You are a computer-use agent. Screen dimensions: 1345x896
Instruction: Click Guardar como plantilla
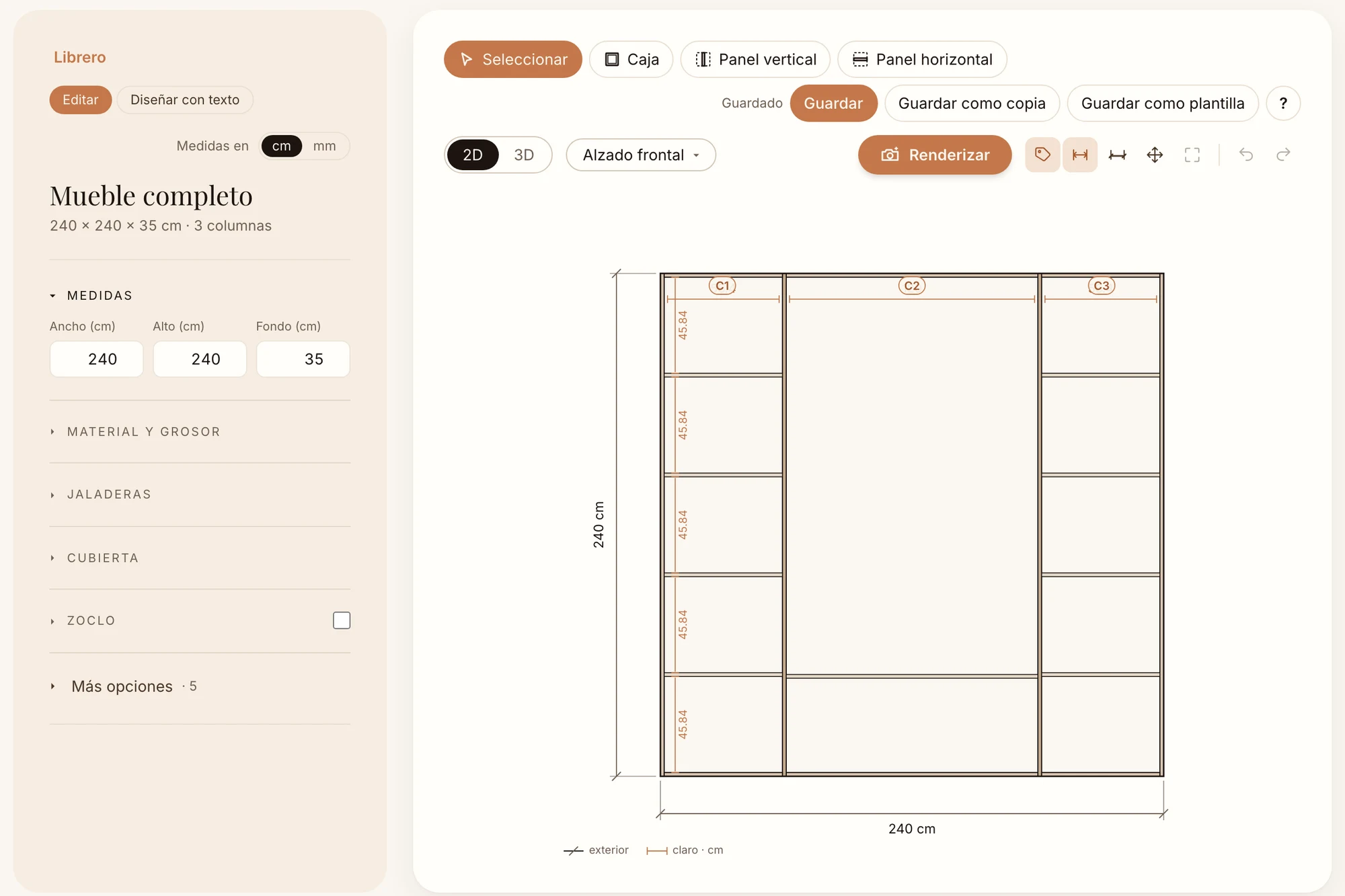[x=1163, y=104]
